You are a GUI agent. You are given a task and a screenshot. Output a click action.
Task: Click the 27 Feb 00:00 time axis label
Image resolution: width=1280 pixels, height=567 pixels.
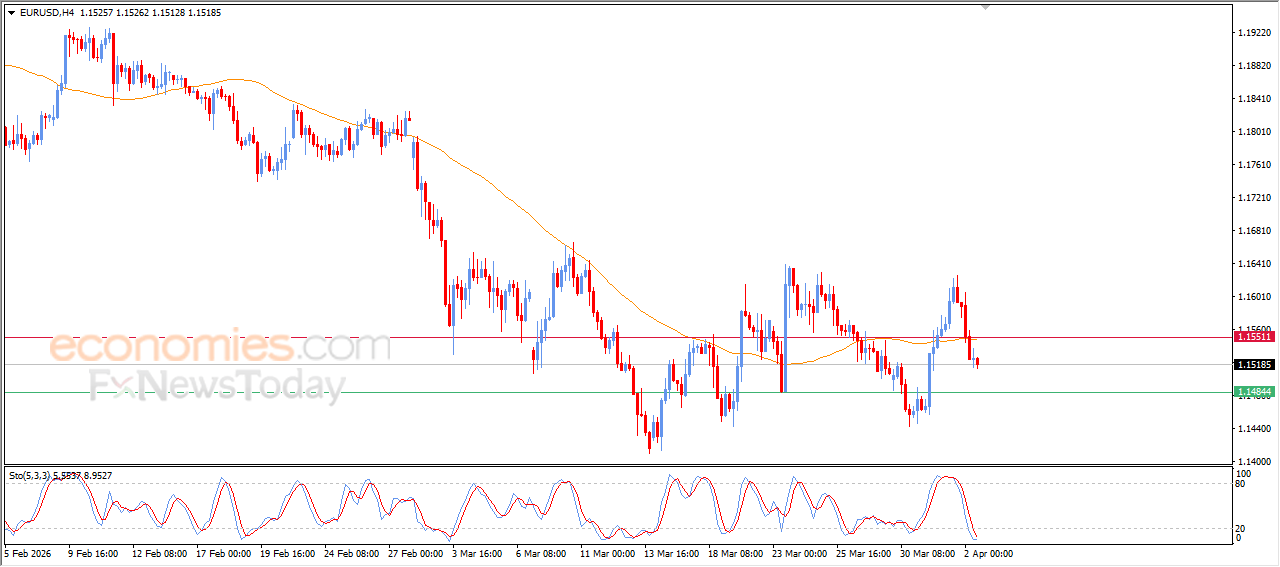click(418, 553)
